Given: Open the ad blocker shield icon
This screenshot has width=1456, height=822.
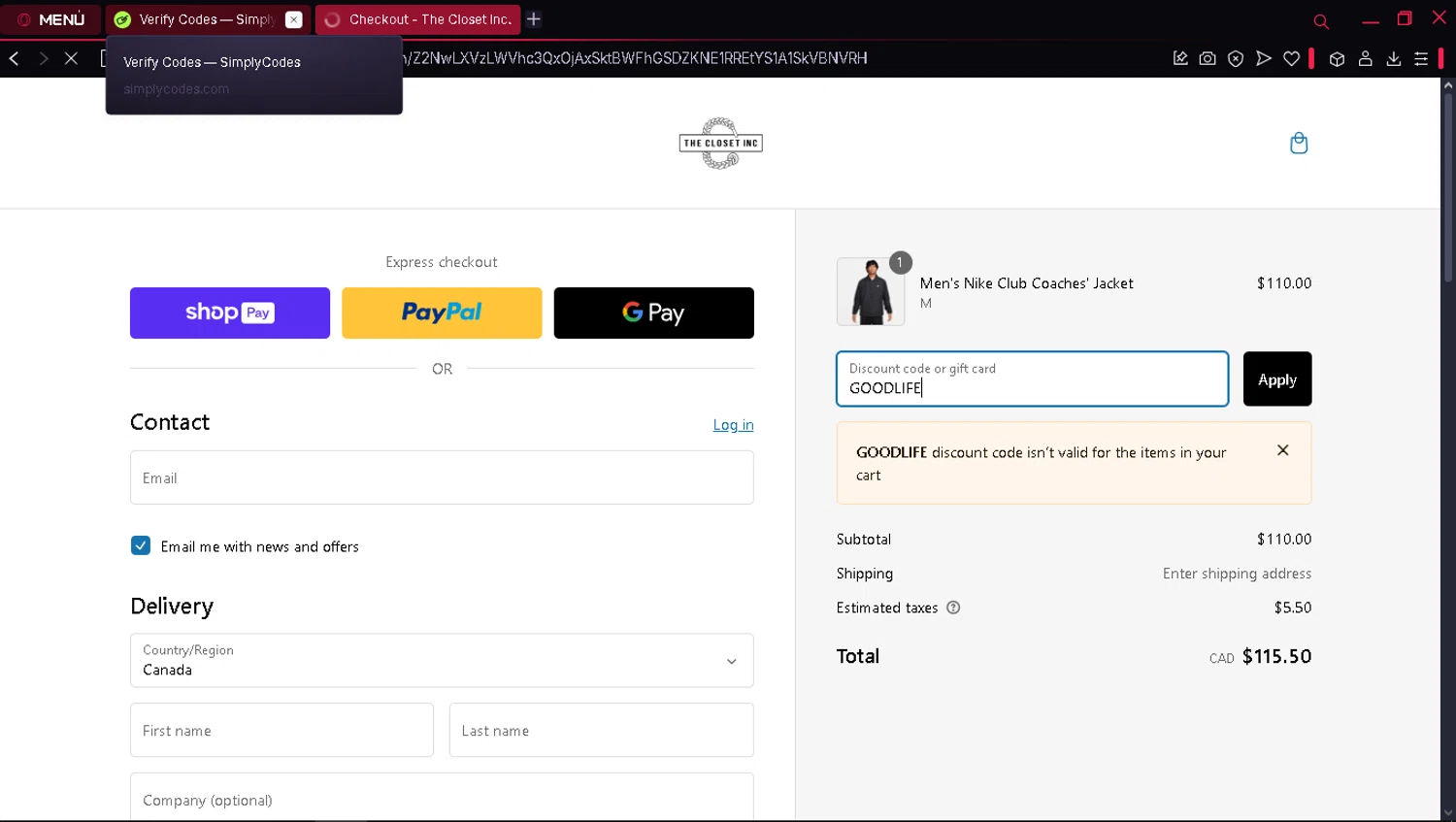Looking at the screenshot, I should tap(1236, 58).
